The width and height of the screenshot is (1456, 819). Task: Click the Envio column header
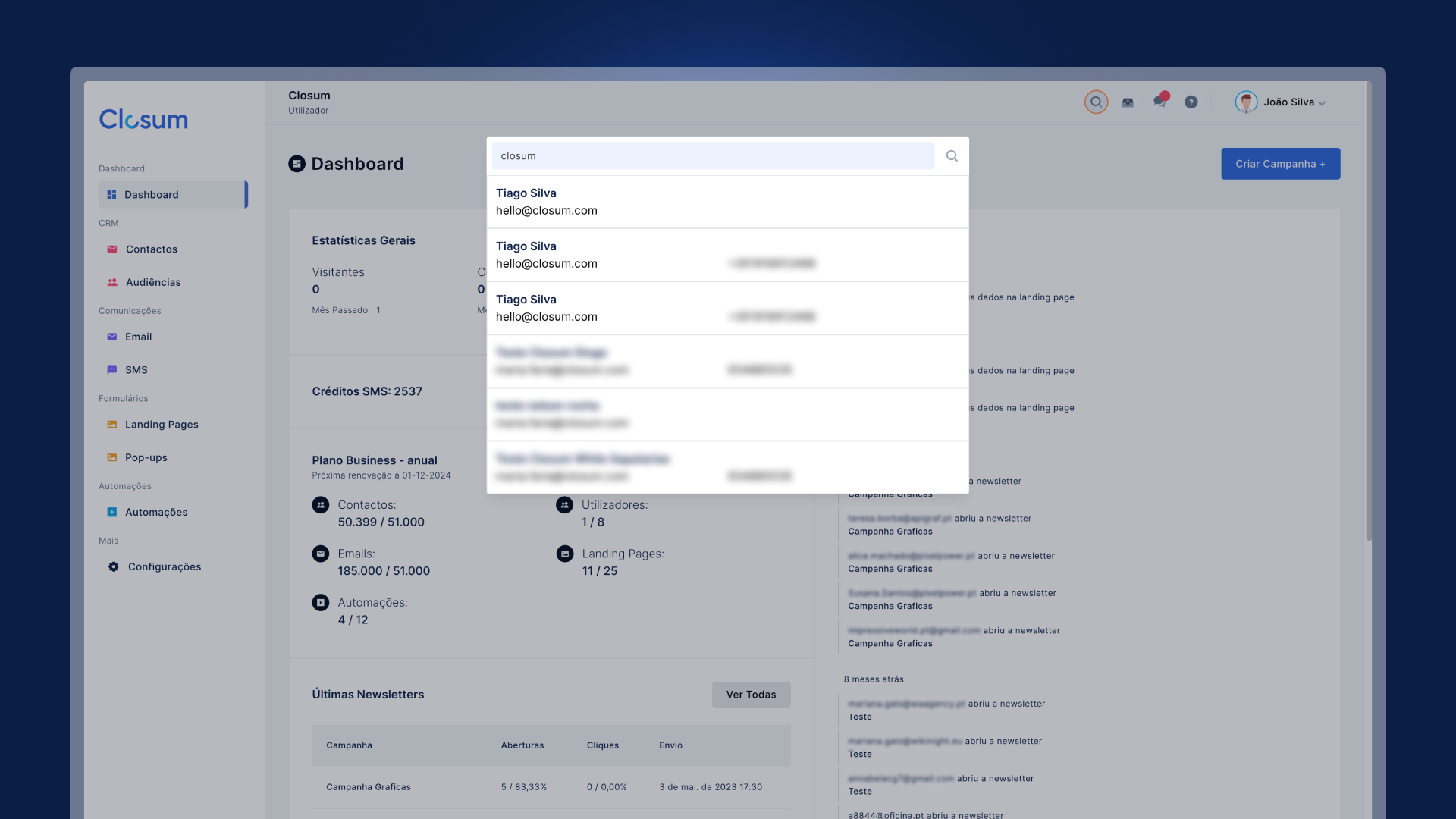coord(671,745)
